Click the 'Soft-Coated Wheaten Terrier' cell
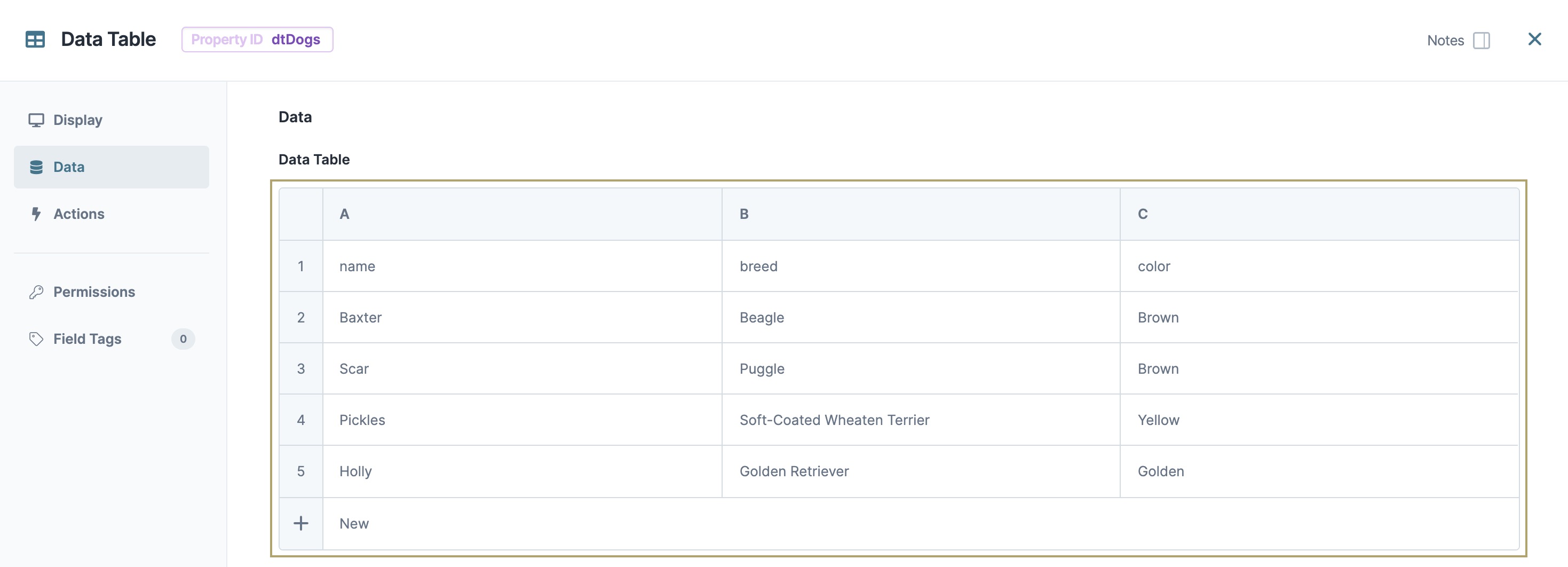 point(920,420)
